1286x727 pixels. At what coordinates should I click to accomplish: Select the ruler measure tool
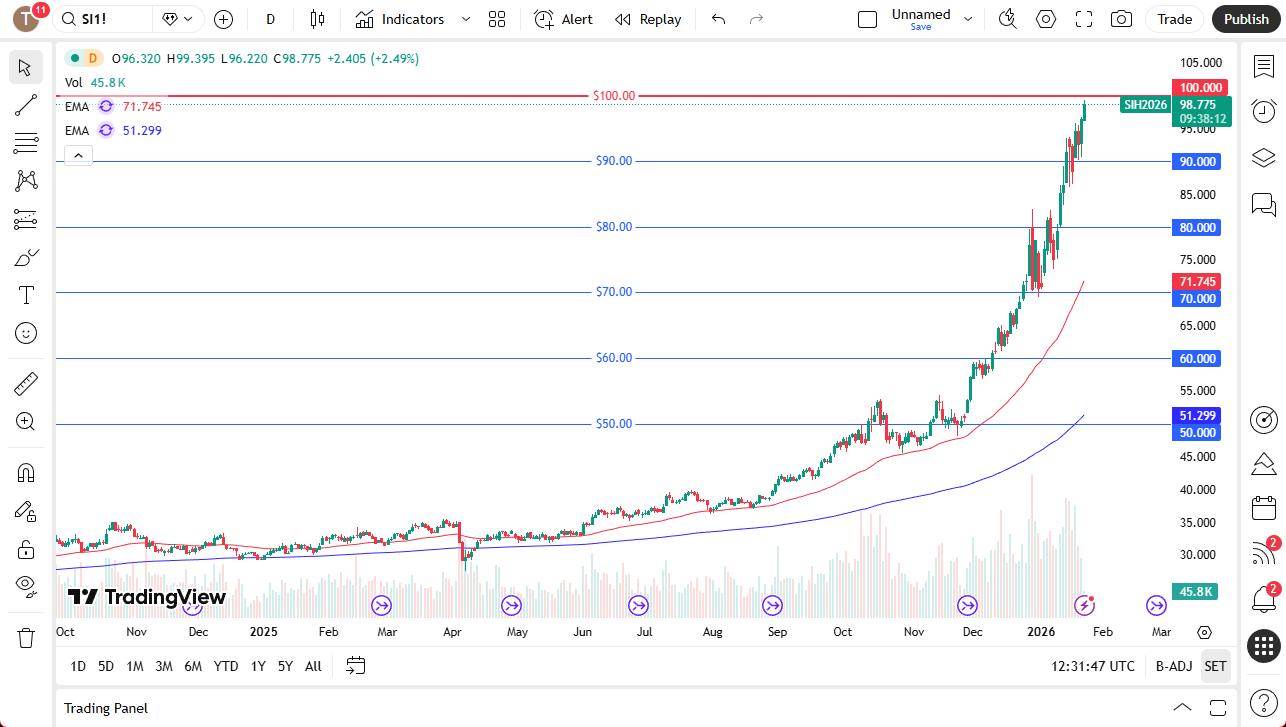(x=26, y=383)
